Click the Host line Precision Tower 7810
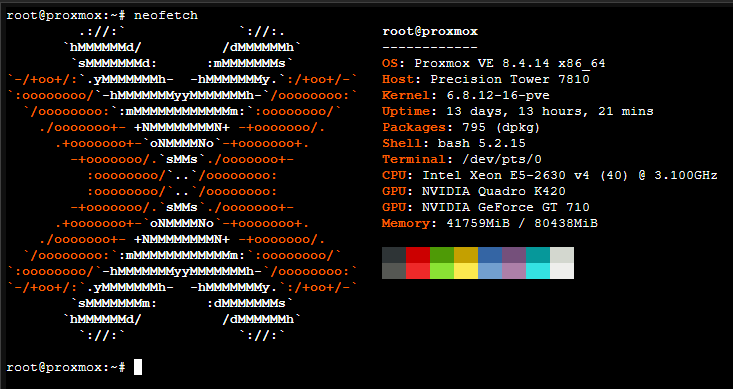 (486, 79)
